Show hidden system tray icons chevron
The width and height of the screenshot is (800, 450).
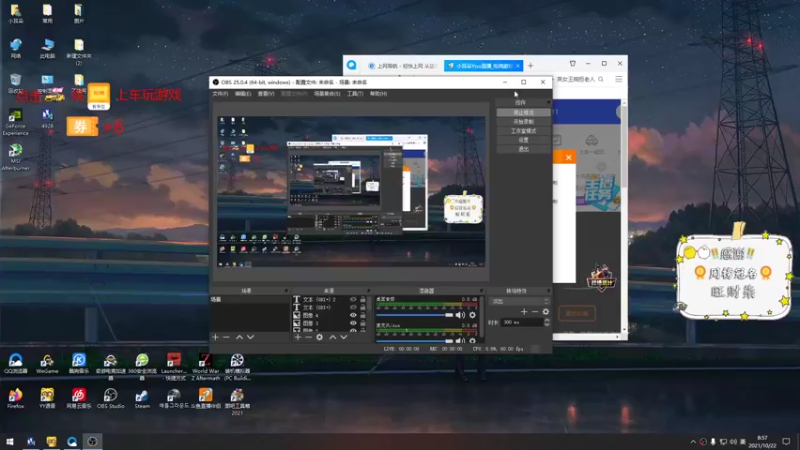(x=693, y=442)
